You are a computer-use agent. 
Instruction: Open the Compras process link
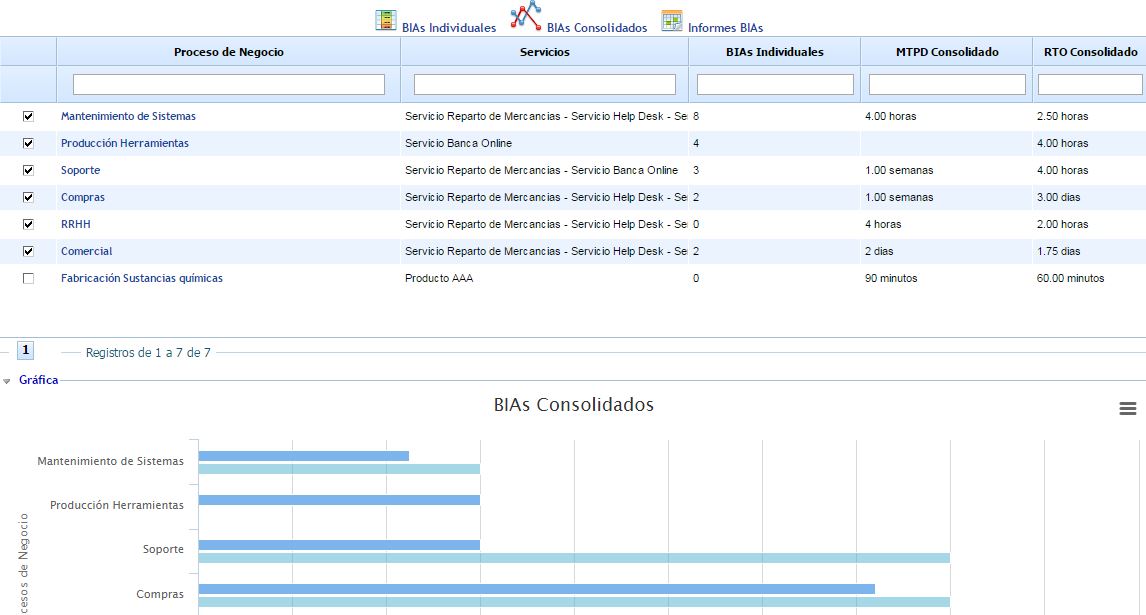click(82, 197)
